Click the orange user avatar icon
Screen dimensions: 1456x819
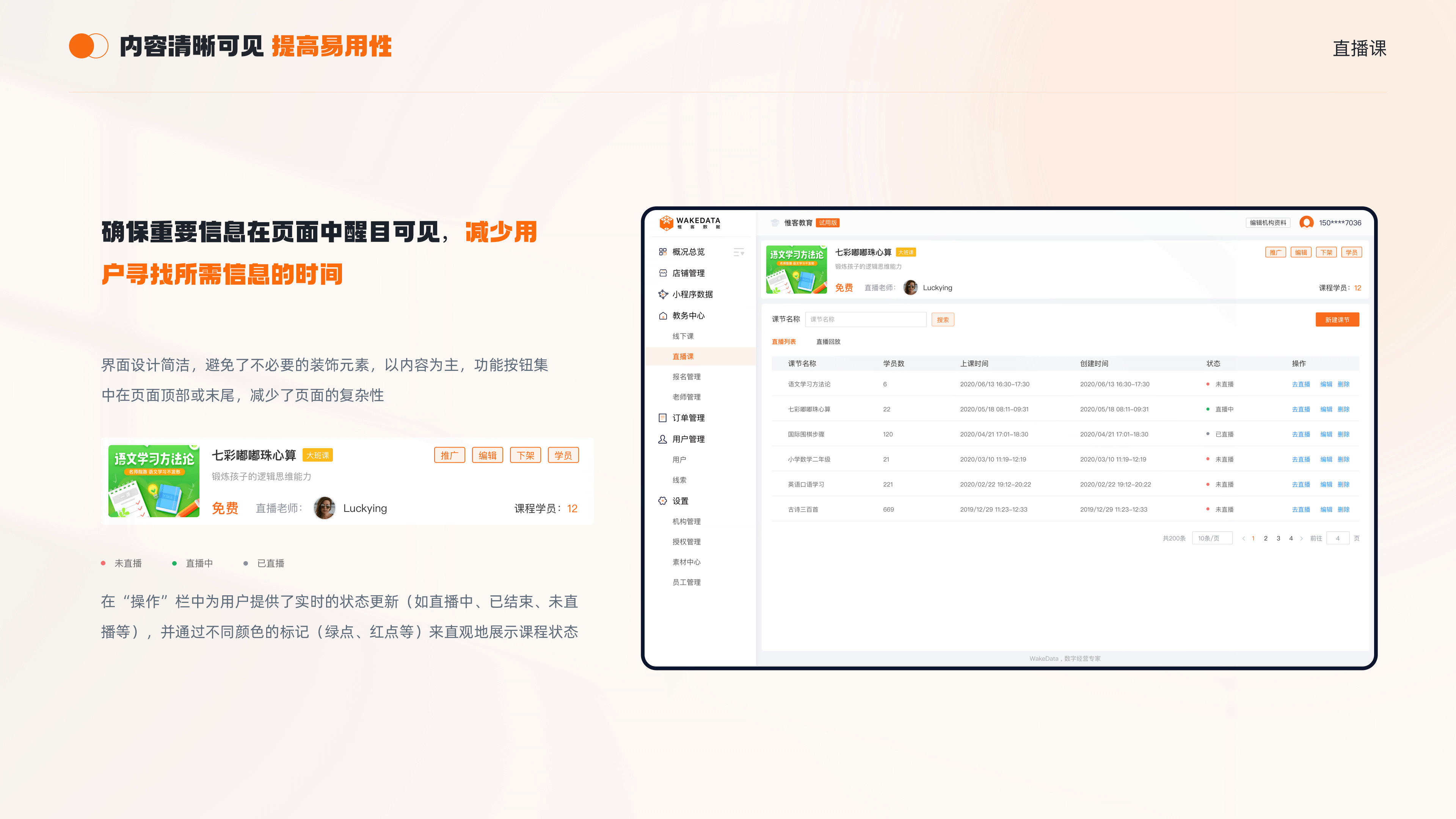(1306, 223)
